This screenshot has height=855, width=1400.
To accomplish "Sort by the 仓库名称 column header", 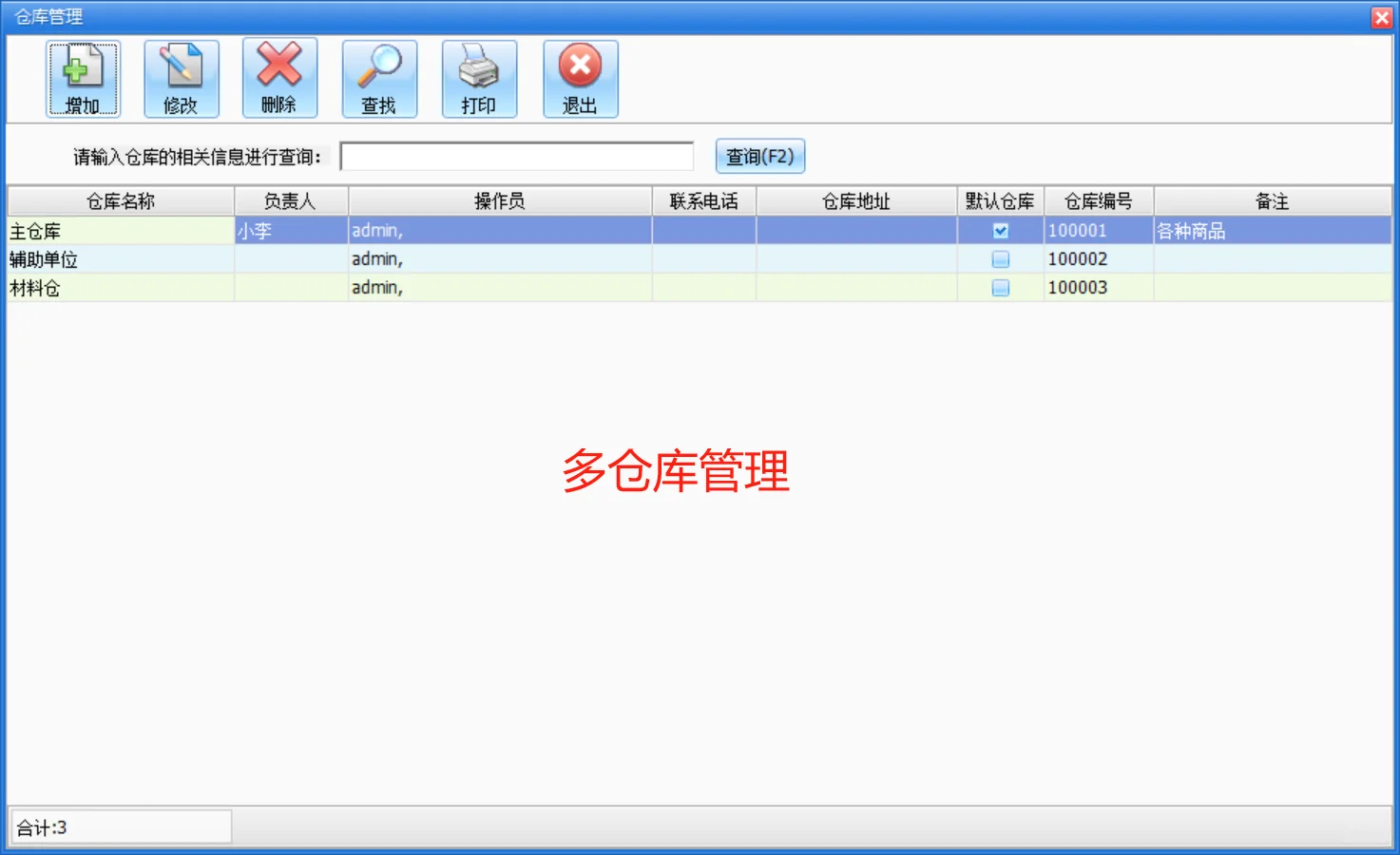I will tap(120, 199).
